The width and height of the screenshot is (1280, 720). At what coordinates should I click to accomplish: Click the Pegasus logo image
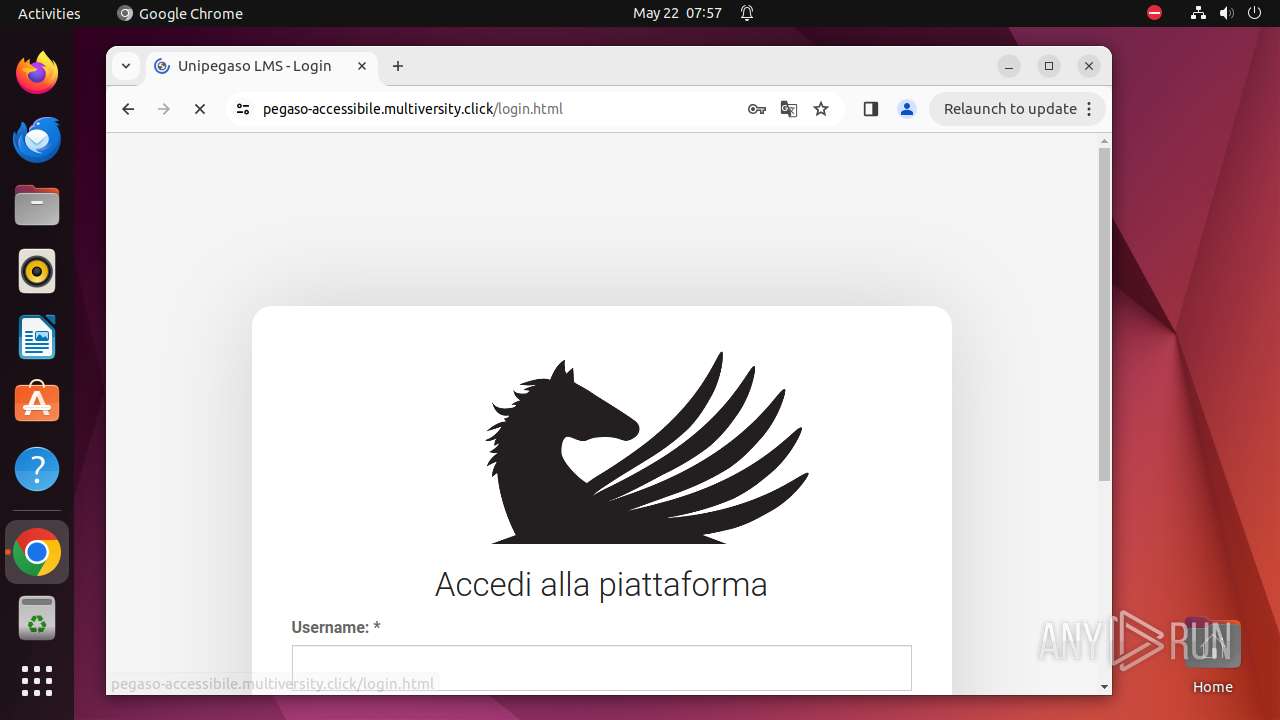(647, 447)
